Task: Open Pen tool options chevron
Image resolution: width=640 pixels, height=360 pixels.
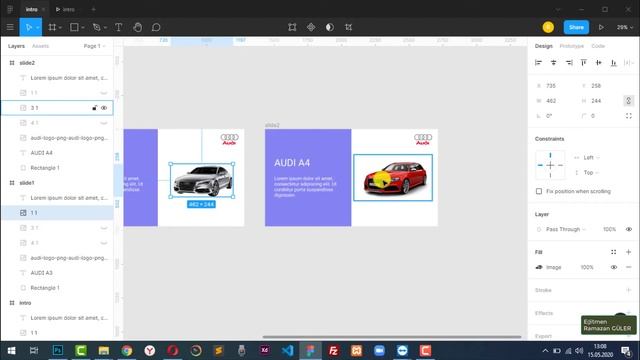Action: click(105, 28)
